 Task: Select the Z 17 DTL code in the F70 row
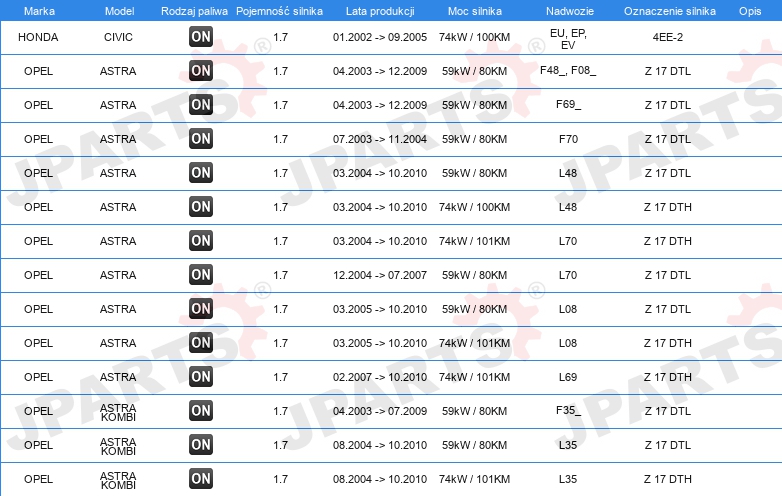668,139
